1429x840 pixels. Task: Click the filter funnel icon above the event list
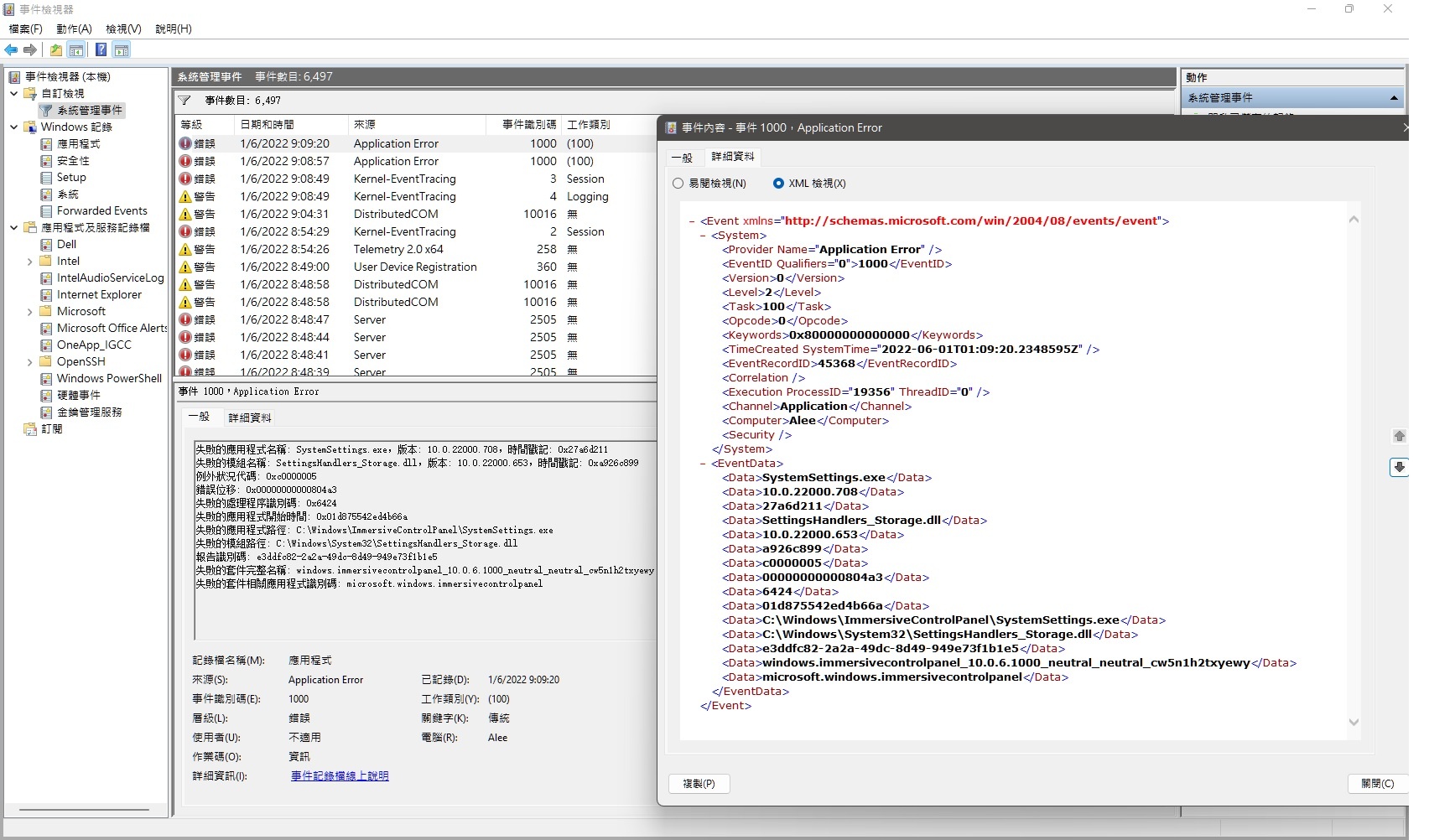click(x=184, y=101)
